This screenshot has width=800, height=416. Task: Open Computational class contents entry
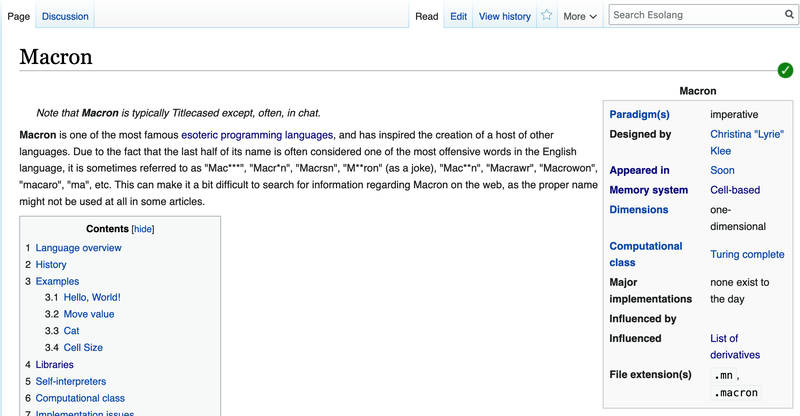80,398
